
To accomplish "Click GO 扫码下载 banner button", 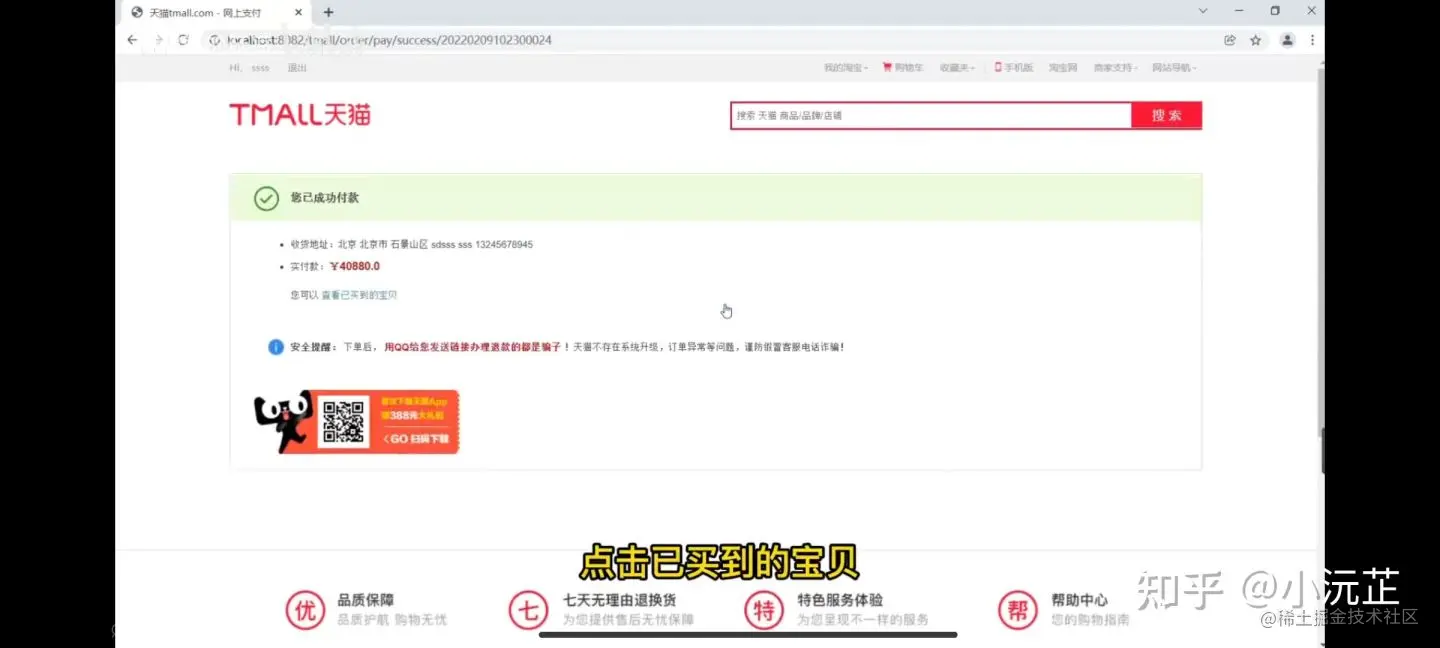I will point(417,439).
